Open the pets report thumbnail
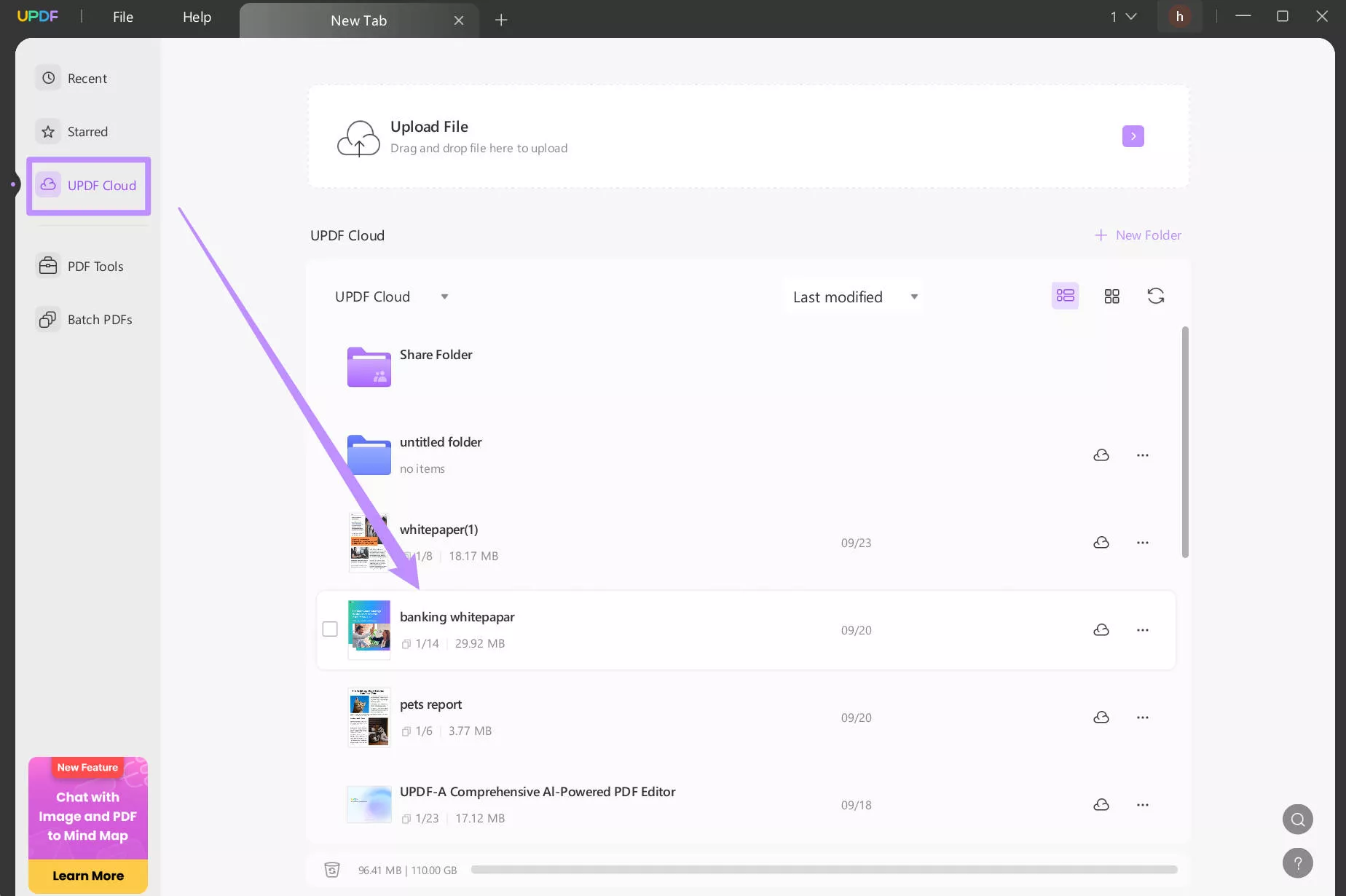Image resolution: width=1346 pixels, height=896 pixels. tap(369, 717)
